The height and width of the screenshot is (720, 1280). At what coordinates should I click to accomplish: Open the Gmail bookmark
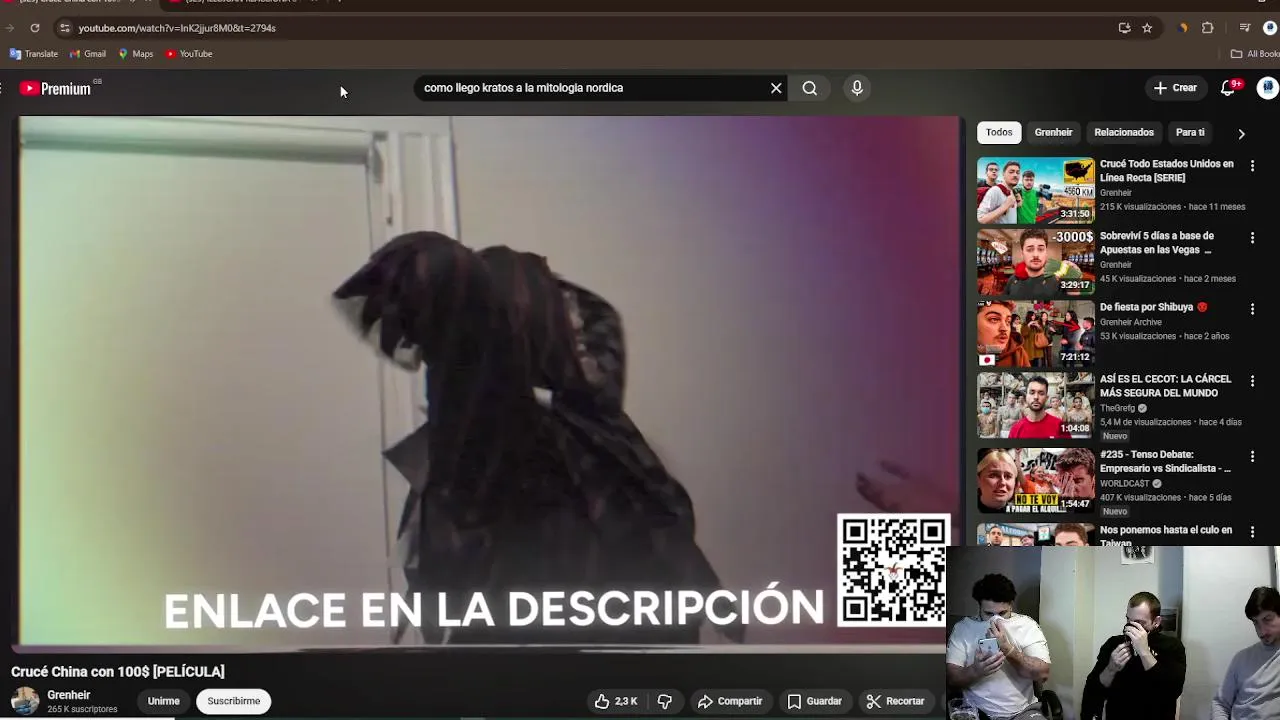coord(88,54)
